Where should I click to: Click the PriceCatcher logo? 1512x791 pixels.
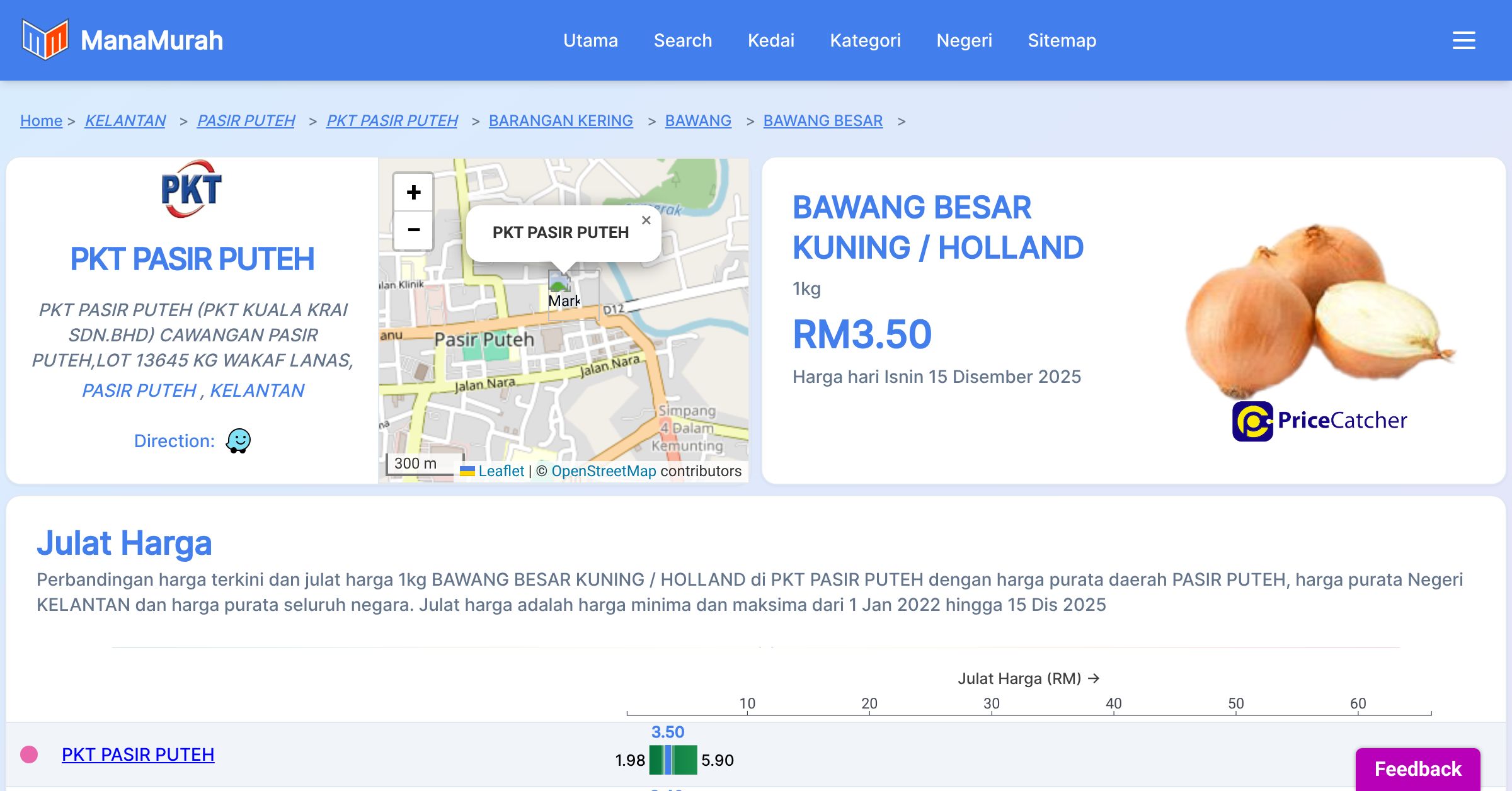[x=1319, y=421]
